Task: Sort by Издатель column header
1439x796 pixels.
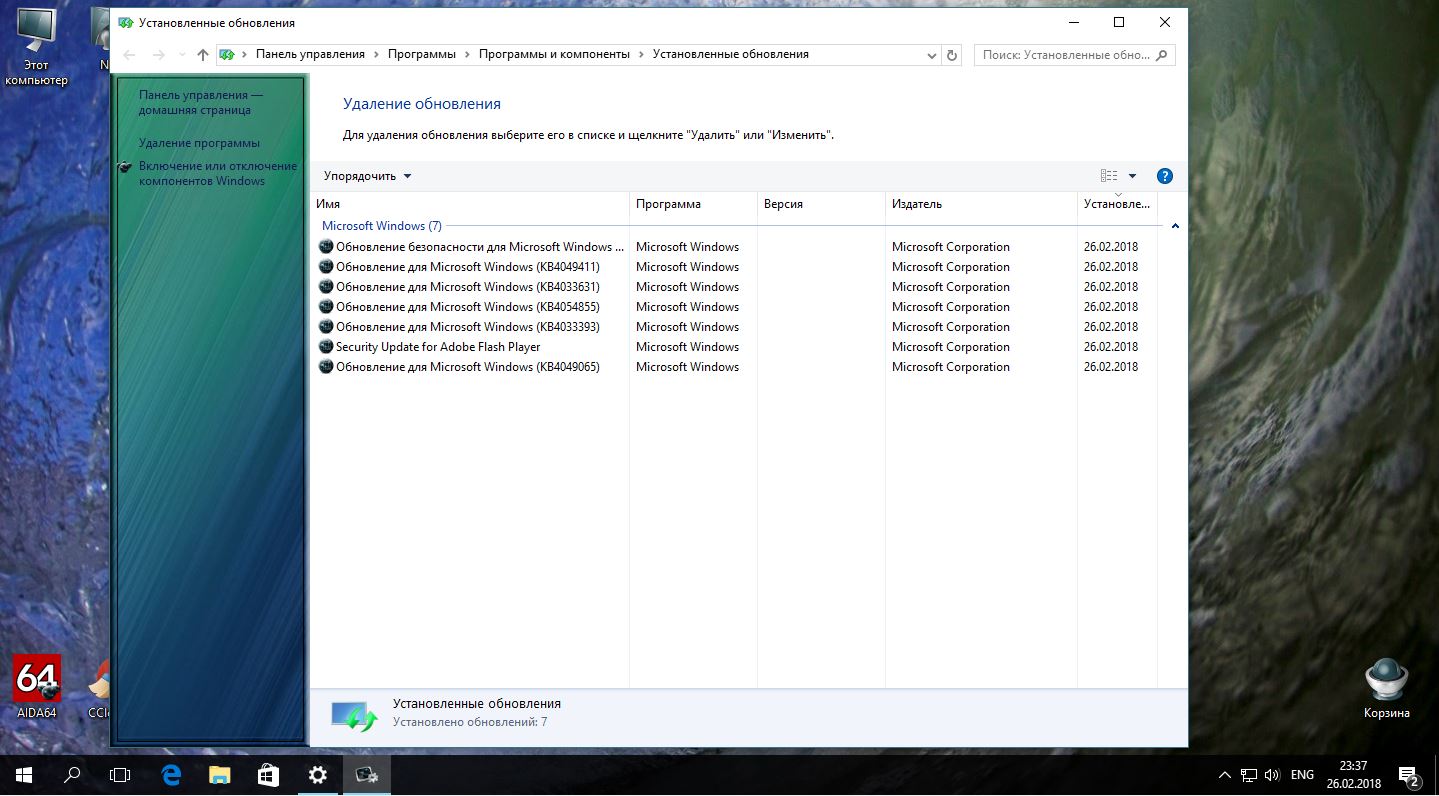Action: [917, 204]
